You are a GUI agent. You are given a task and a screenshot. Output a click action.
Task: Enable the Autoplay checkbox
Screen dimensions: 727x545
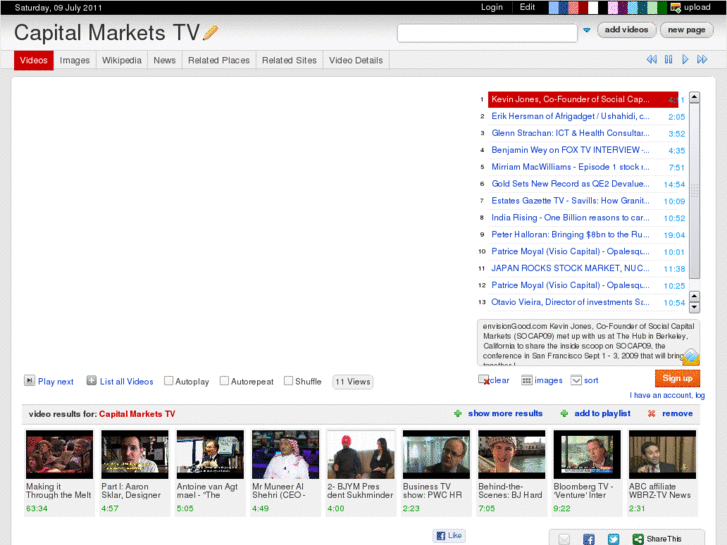point(169,381)
